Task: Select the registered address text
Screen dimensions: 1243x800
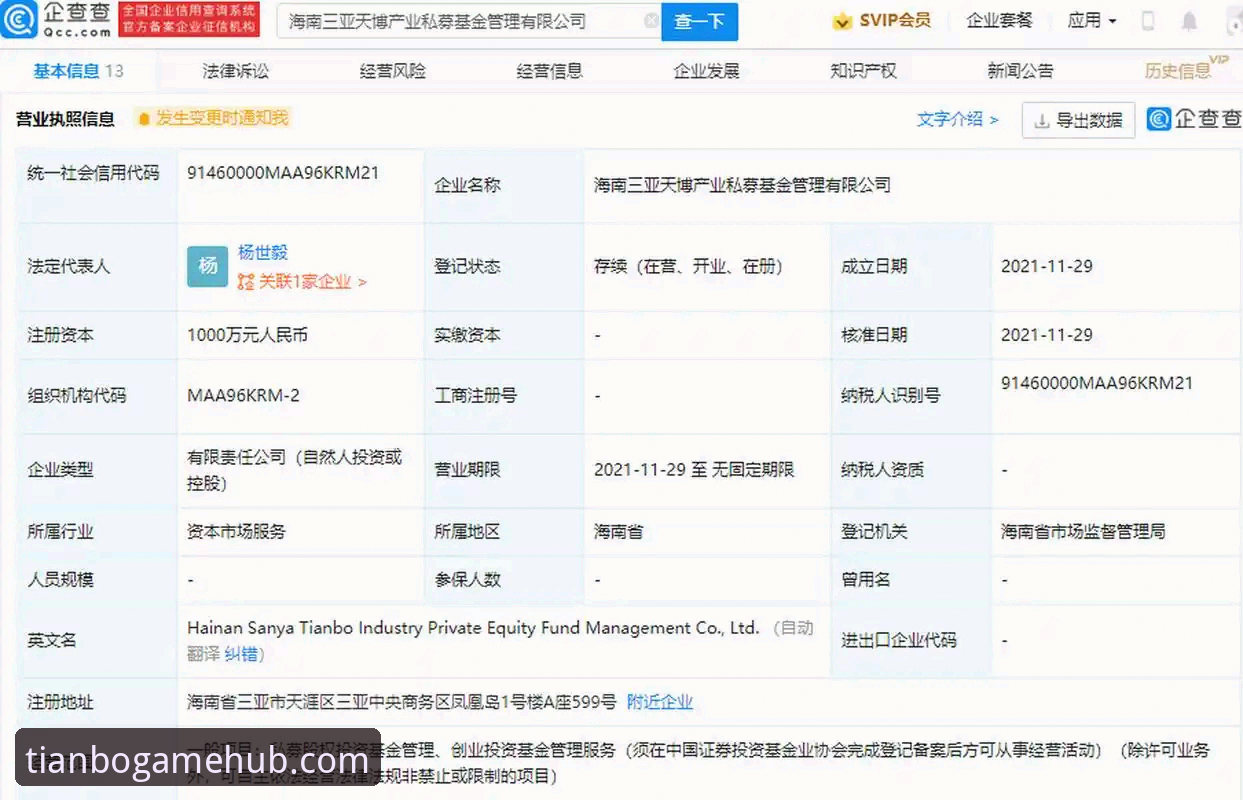Action: [x=402, y=703]
